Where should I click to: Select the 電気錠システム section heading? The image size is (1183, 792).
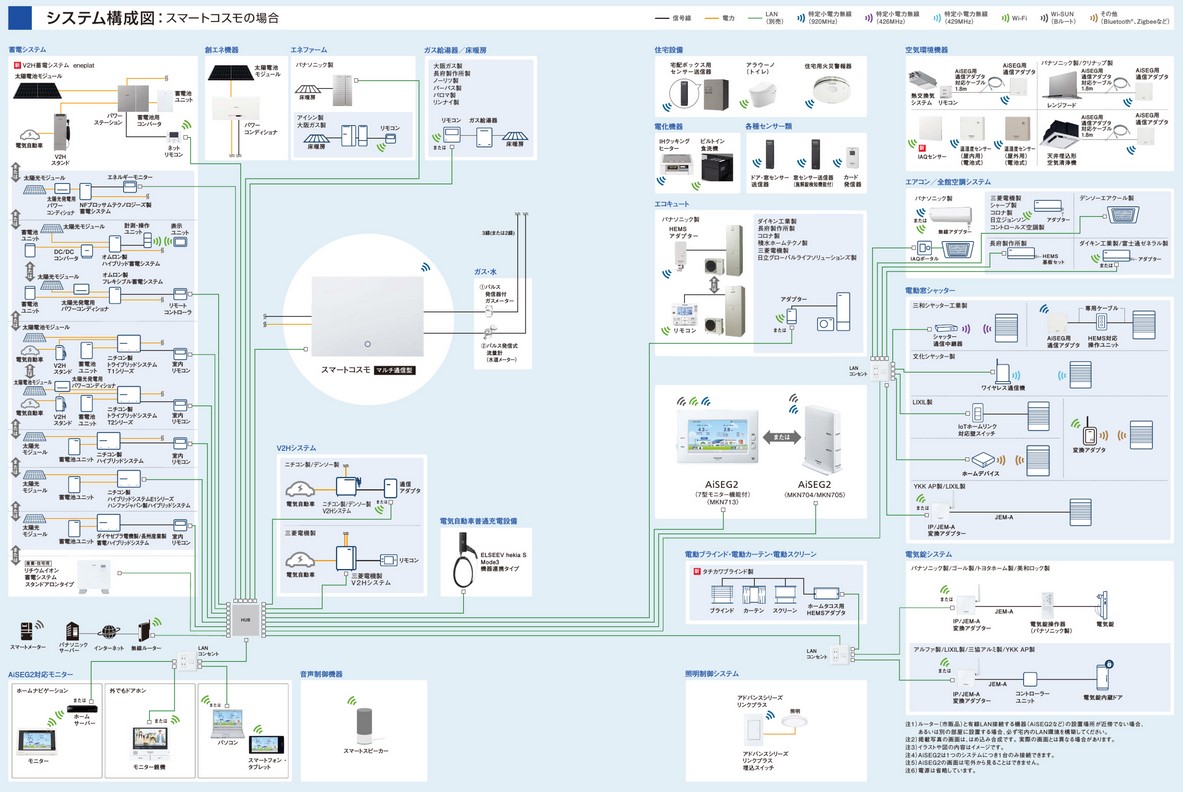pos(929,554)
